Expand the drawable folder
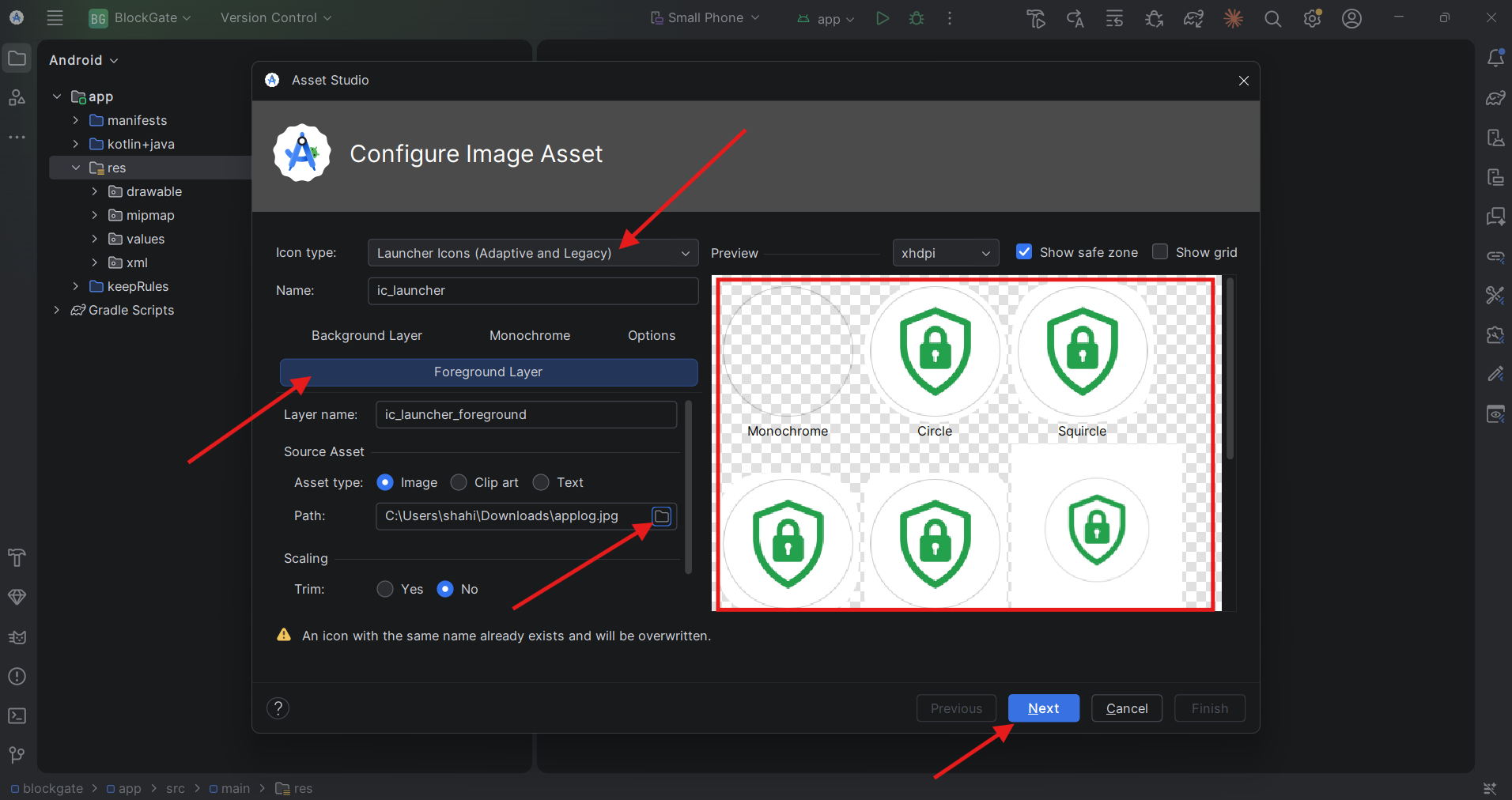This screenshot has height=800, width=1512. (x=94, y=191)
